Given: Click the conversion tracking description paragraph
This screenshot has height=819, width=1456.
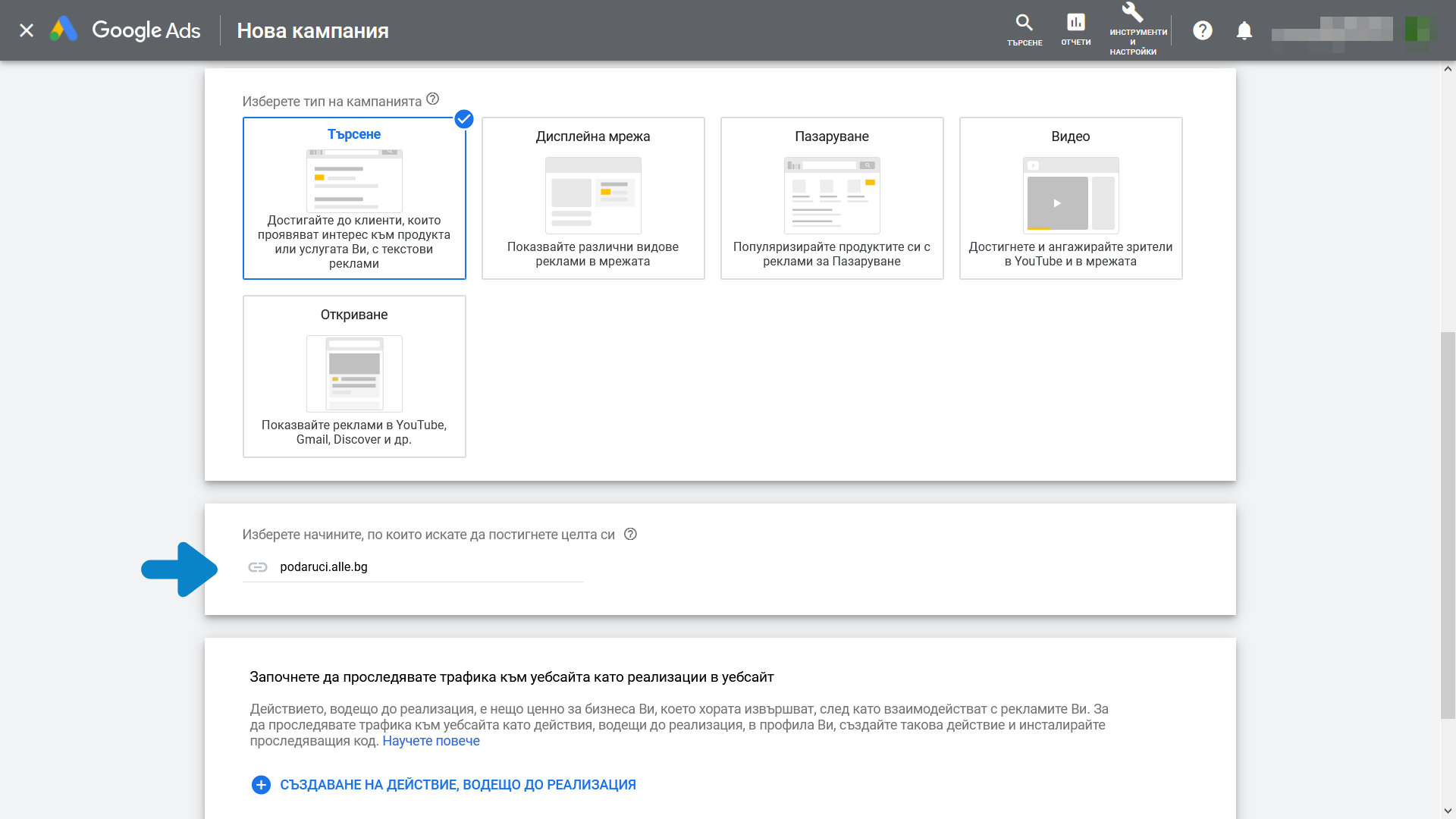Looking at the screenshot, I should click(x=679, y=725).
